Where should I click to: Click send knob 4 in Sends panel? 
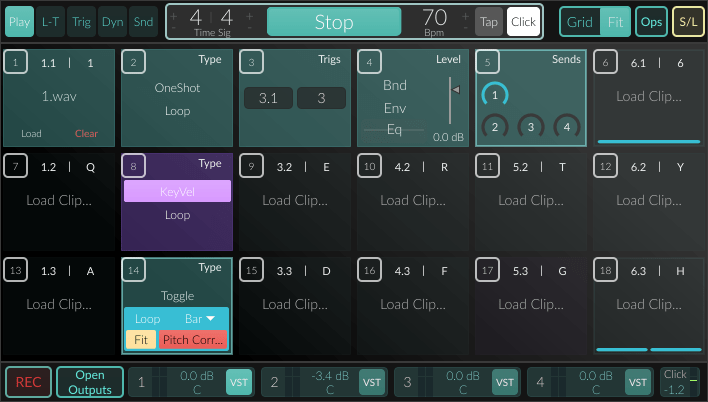[x=567, y=127]
